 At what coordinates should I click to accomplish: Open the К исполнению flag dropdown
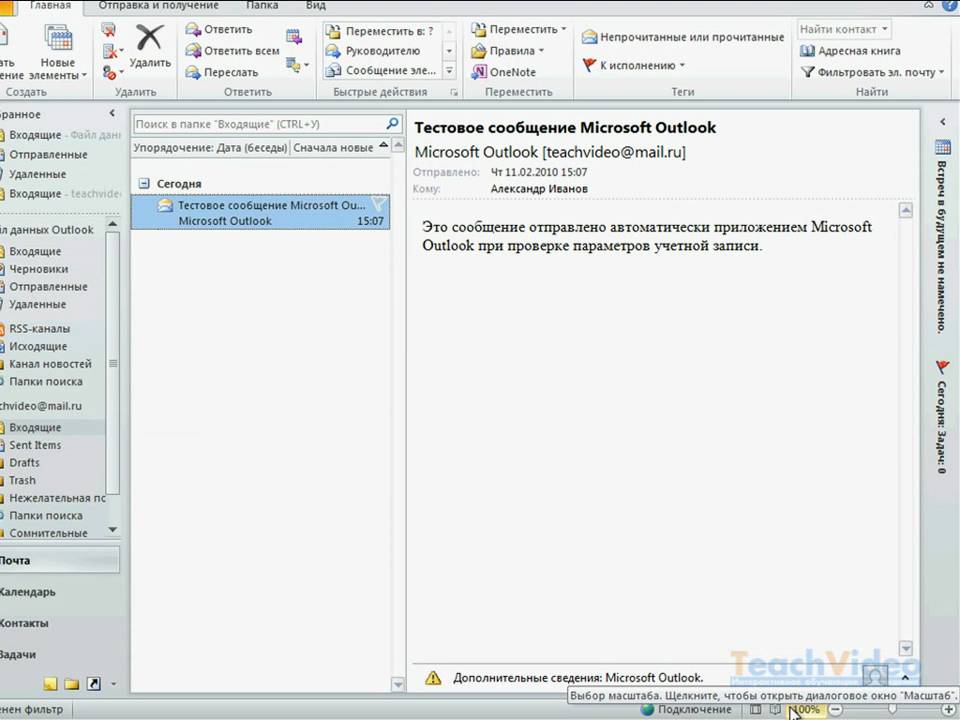(633, 65)
